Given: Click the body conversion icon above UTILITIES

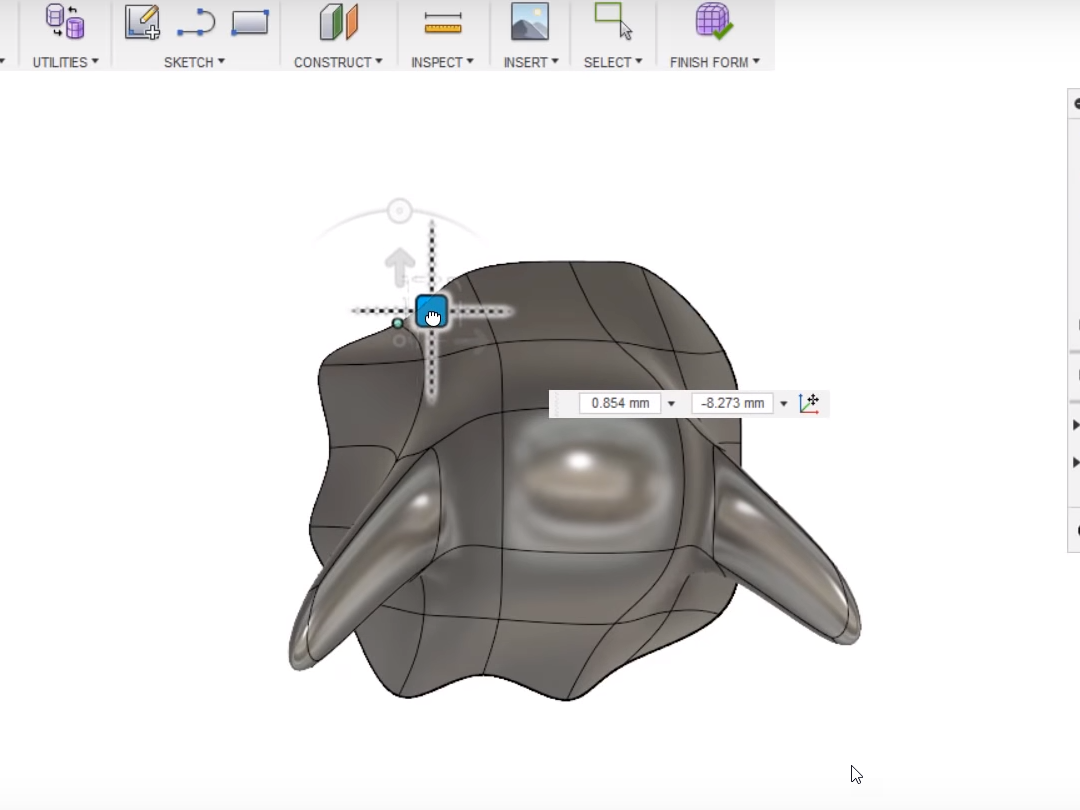Looking at the screenshot, I should pos(63,22).
